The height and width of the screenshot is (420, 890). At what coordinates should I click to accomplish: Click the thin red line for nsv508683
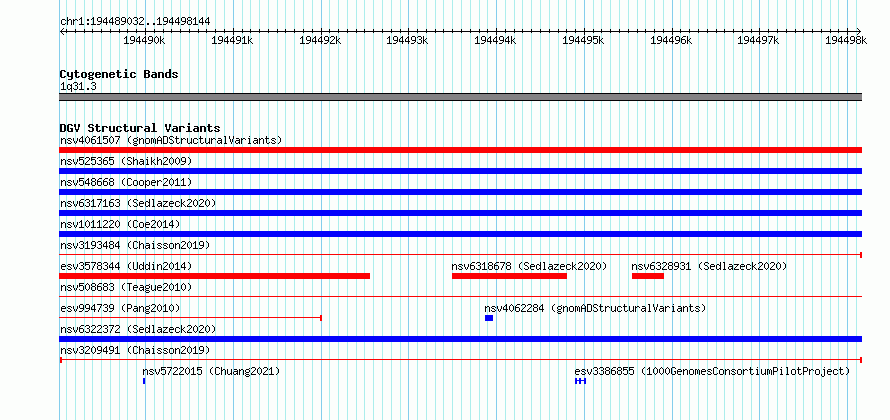[x=460, y=297]
